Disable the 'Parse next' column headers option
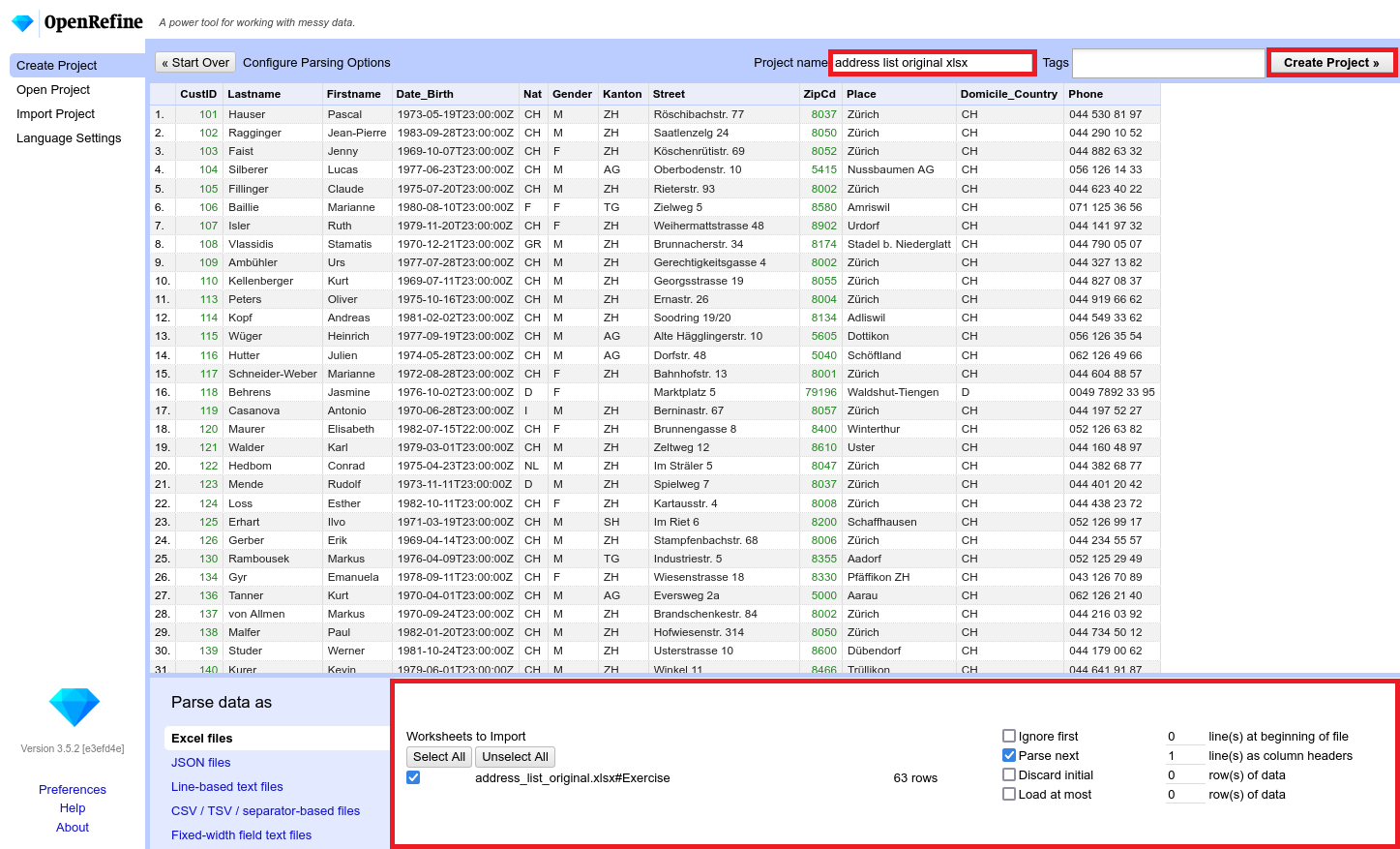1400x849 pixels. click(x=1009, y=755)
